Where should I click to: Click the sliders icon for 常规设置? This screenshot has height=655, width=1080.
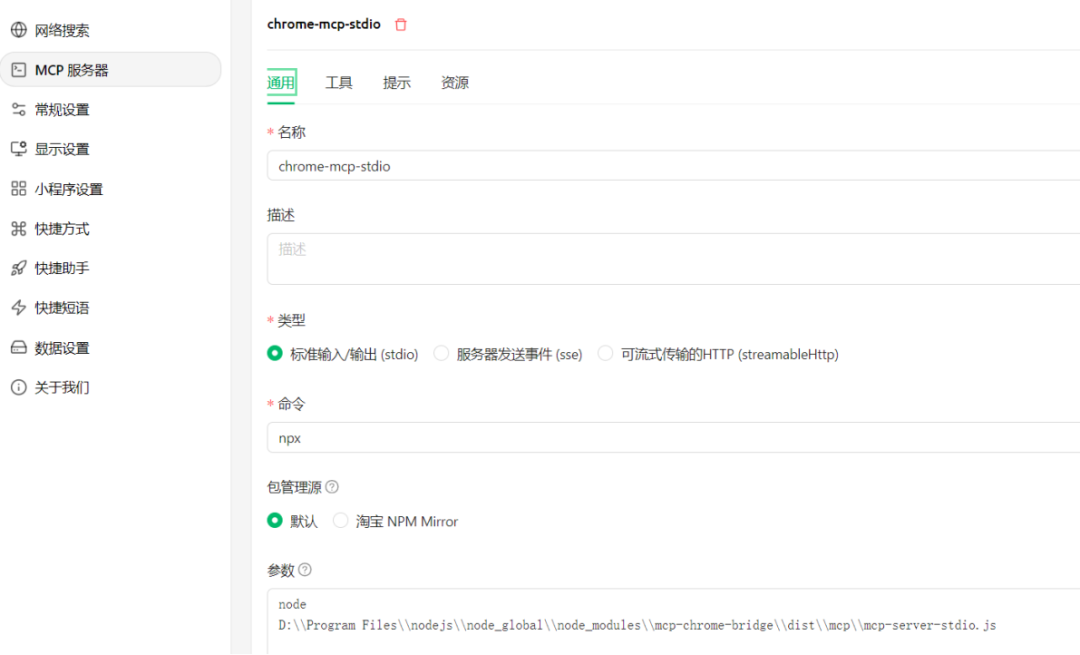(19, 110)
